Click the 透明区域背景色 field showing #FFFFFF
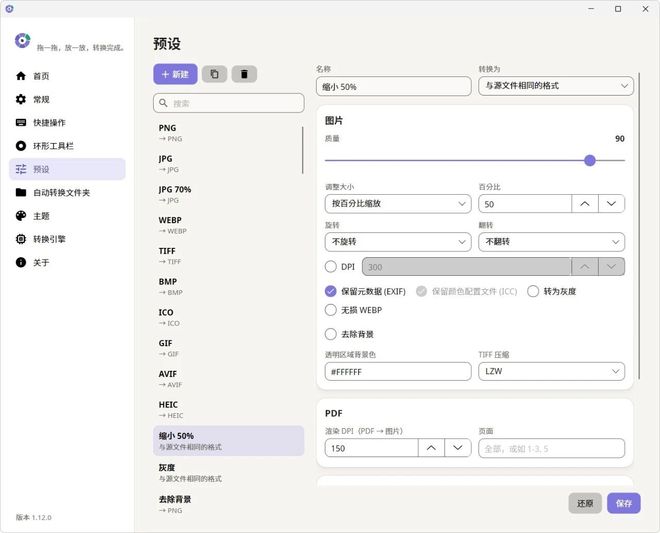This screenshot has width=660, height=533. click(398, 372)
